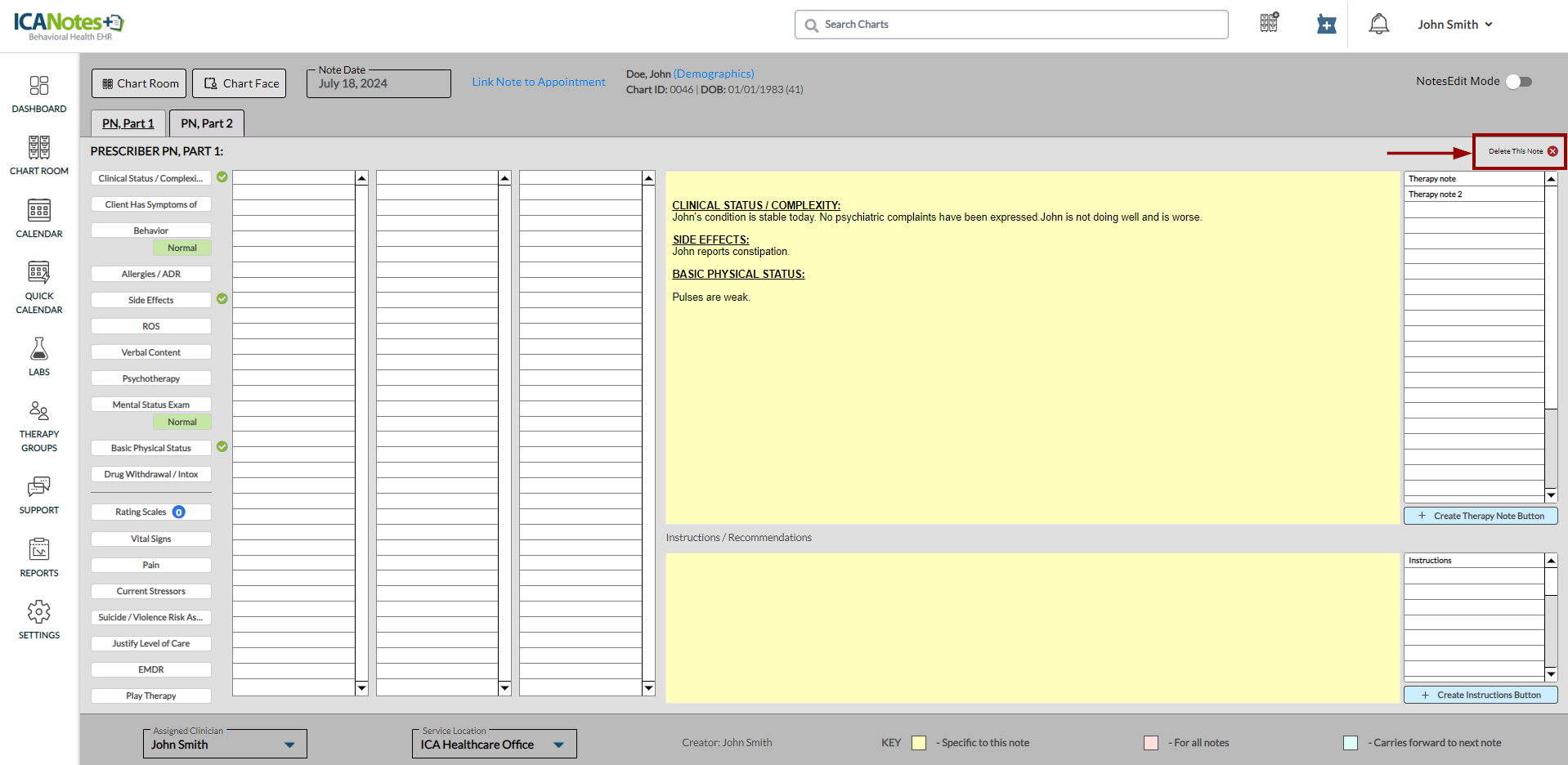This screenshot has height=765, width=1568.
Task: Click in the Search Charts field
Action: click(x=1011, y=25)
